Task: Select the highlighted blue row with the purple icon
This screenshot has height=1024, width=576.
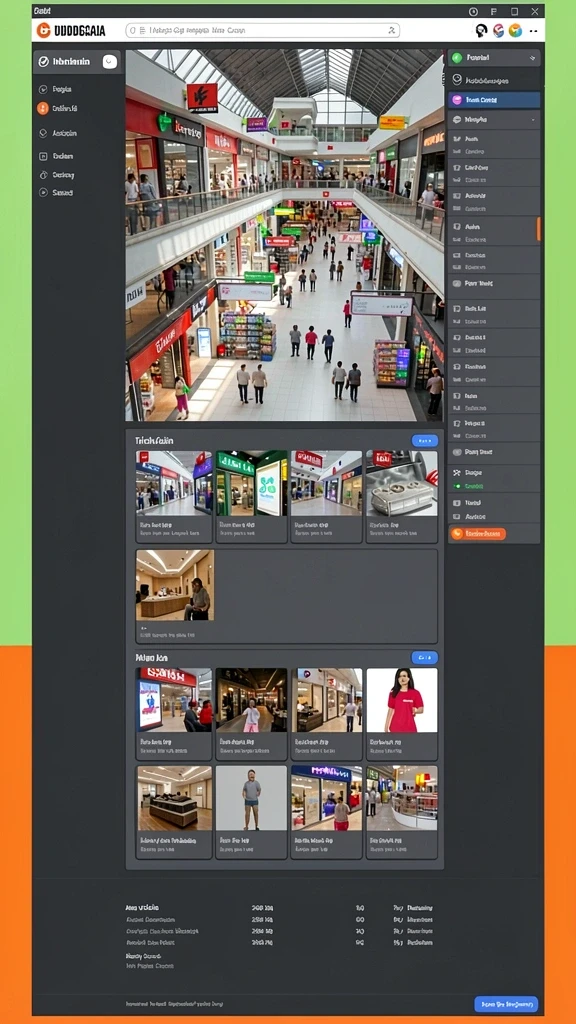Action: pos(494,100)
